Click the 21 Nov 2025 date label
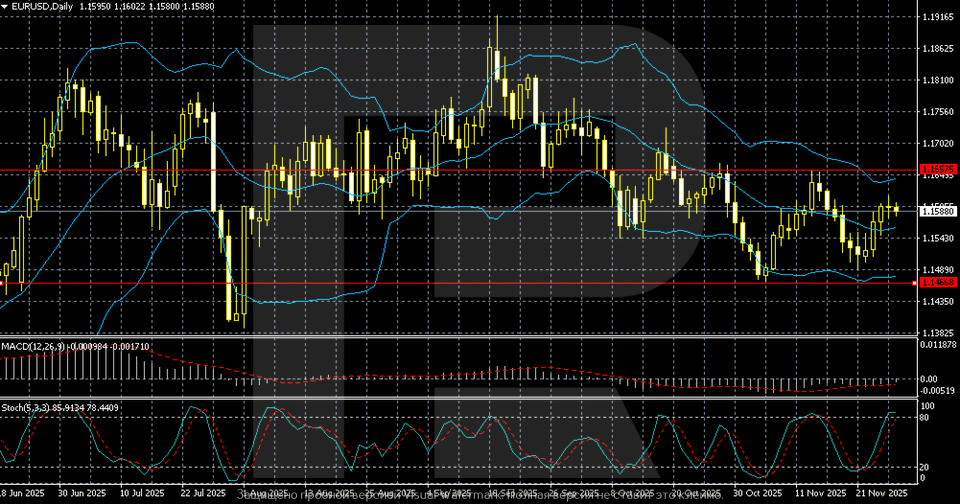Image resolution: width=960 pixels, height=504 pixels. (880, 494)
